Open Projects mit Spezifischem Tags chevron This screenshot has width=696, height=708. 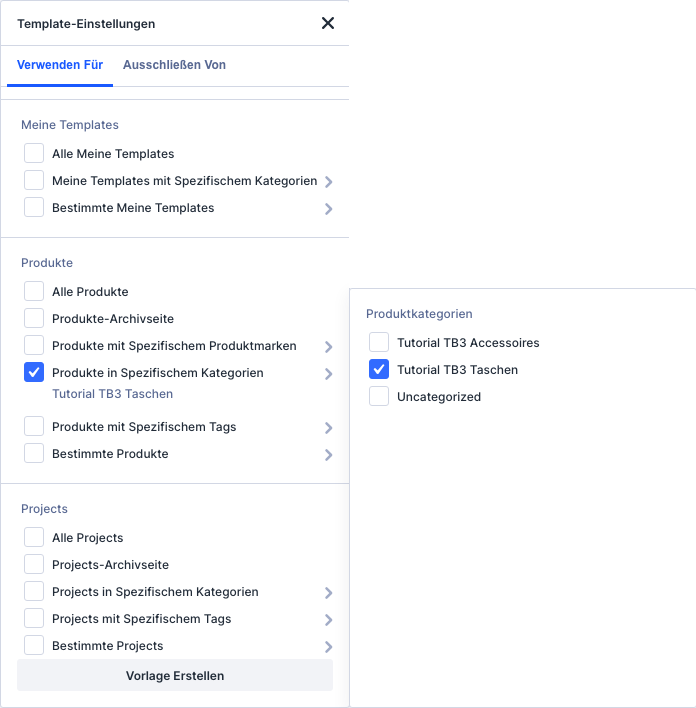click(329, 620)
